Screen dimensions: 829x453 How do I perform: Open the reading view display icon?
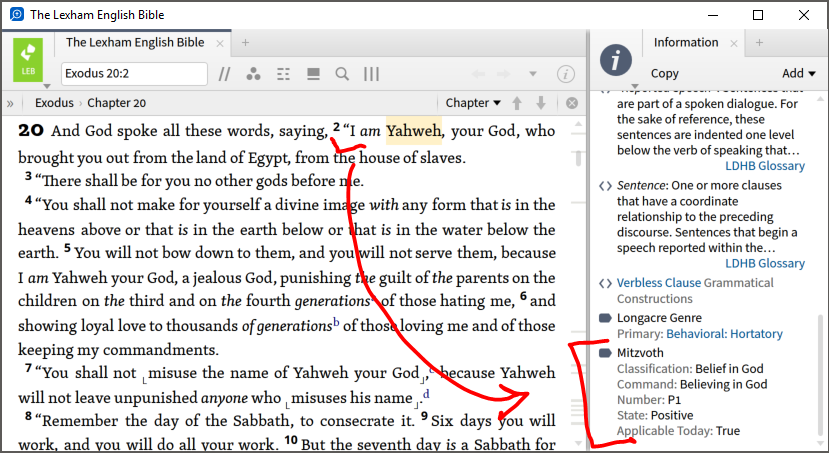click(314, 74)
